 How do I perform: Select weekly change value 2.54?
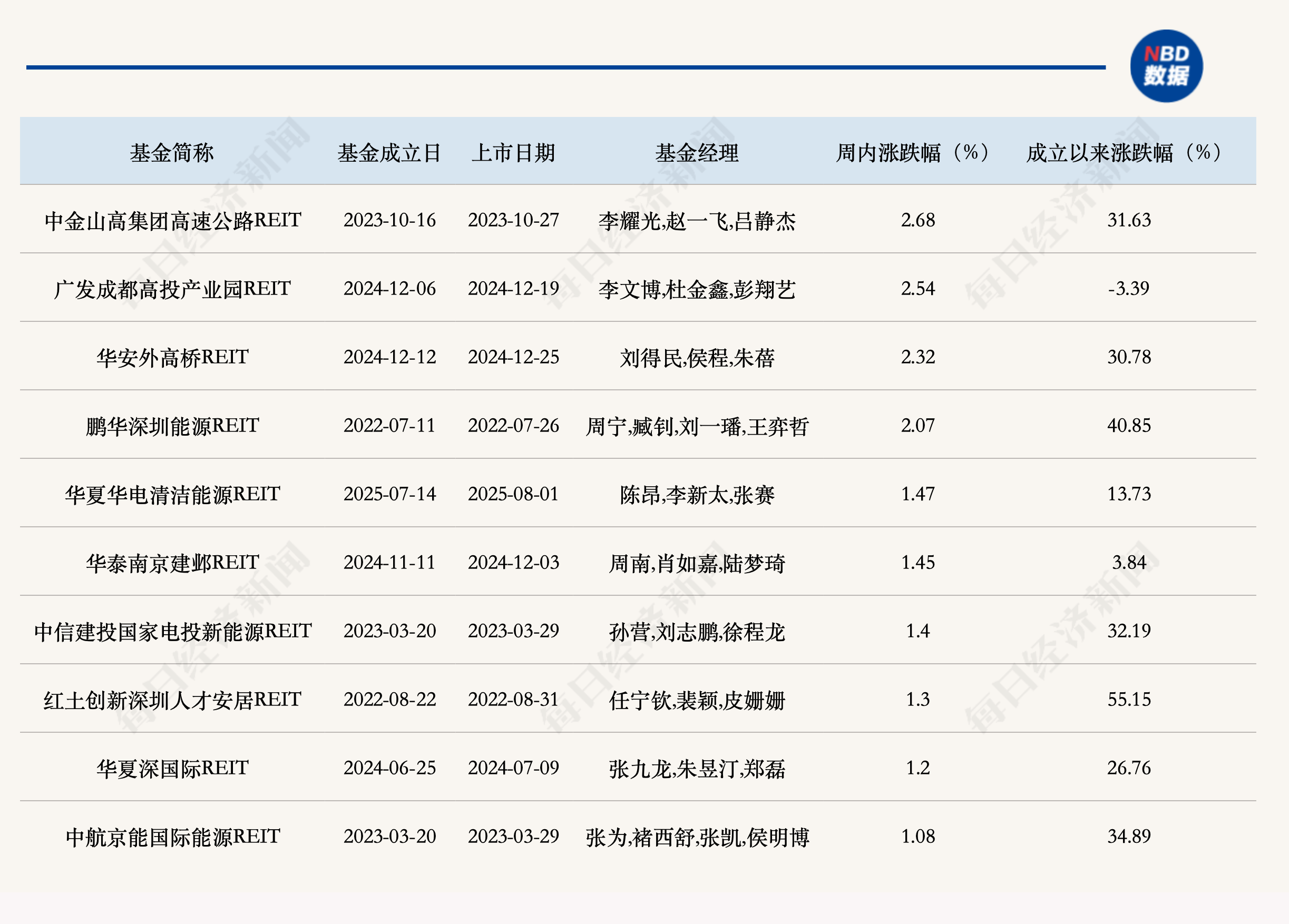(x=918, y=289)
